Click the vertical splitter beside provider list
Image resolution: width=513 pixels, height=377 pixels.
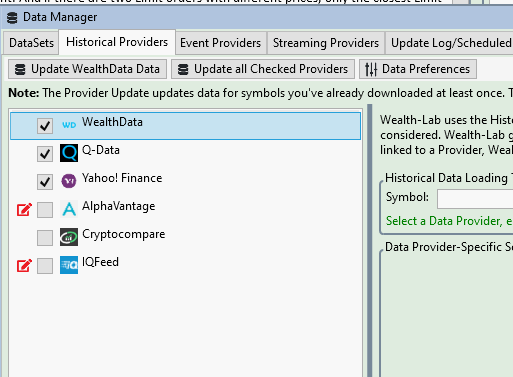[370, 240]
